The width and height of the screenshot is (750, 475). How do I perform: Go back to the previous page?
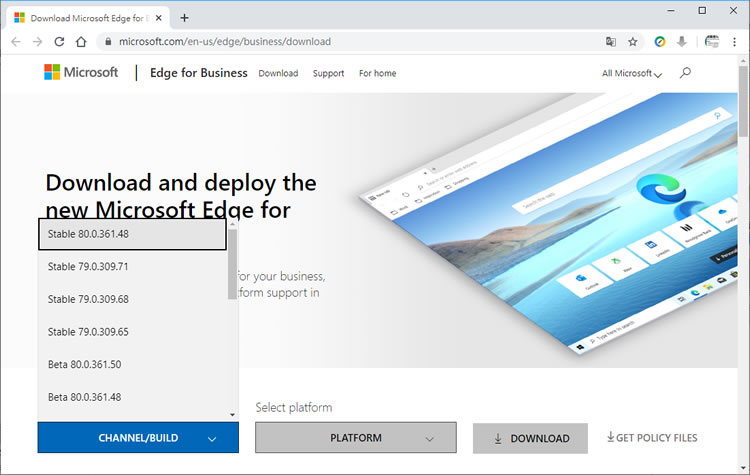pos(16,42)
